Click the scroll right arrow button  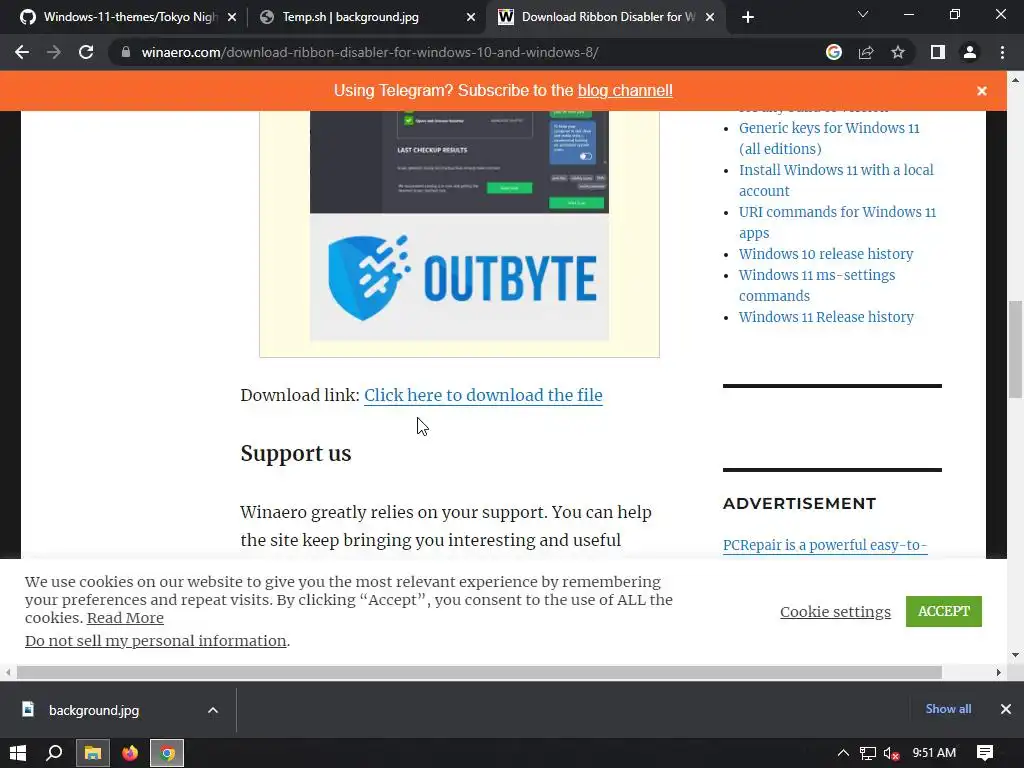pyautogui.click(x=999, y=672)
